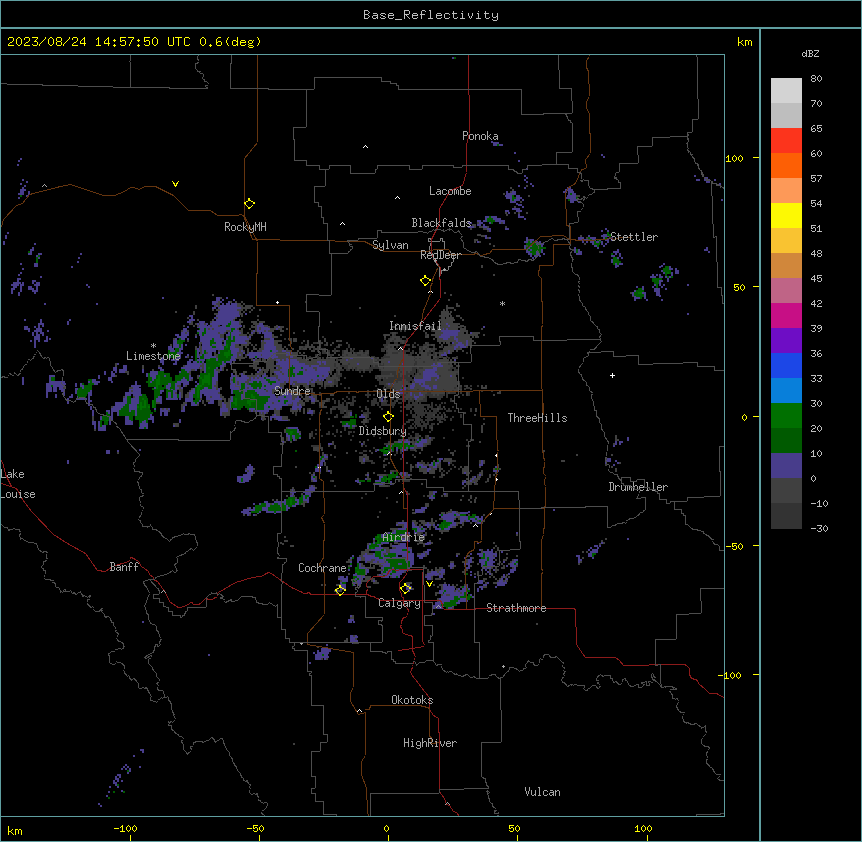Image resolution: width=862 pixels, height=842 pixels.
Task: Select the red 60–65 dBZ legend swatch
Action: (x=786, y=141)
